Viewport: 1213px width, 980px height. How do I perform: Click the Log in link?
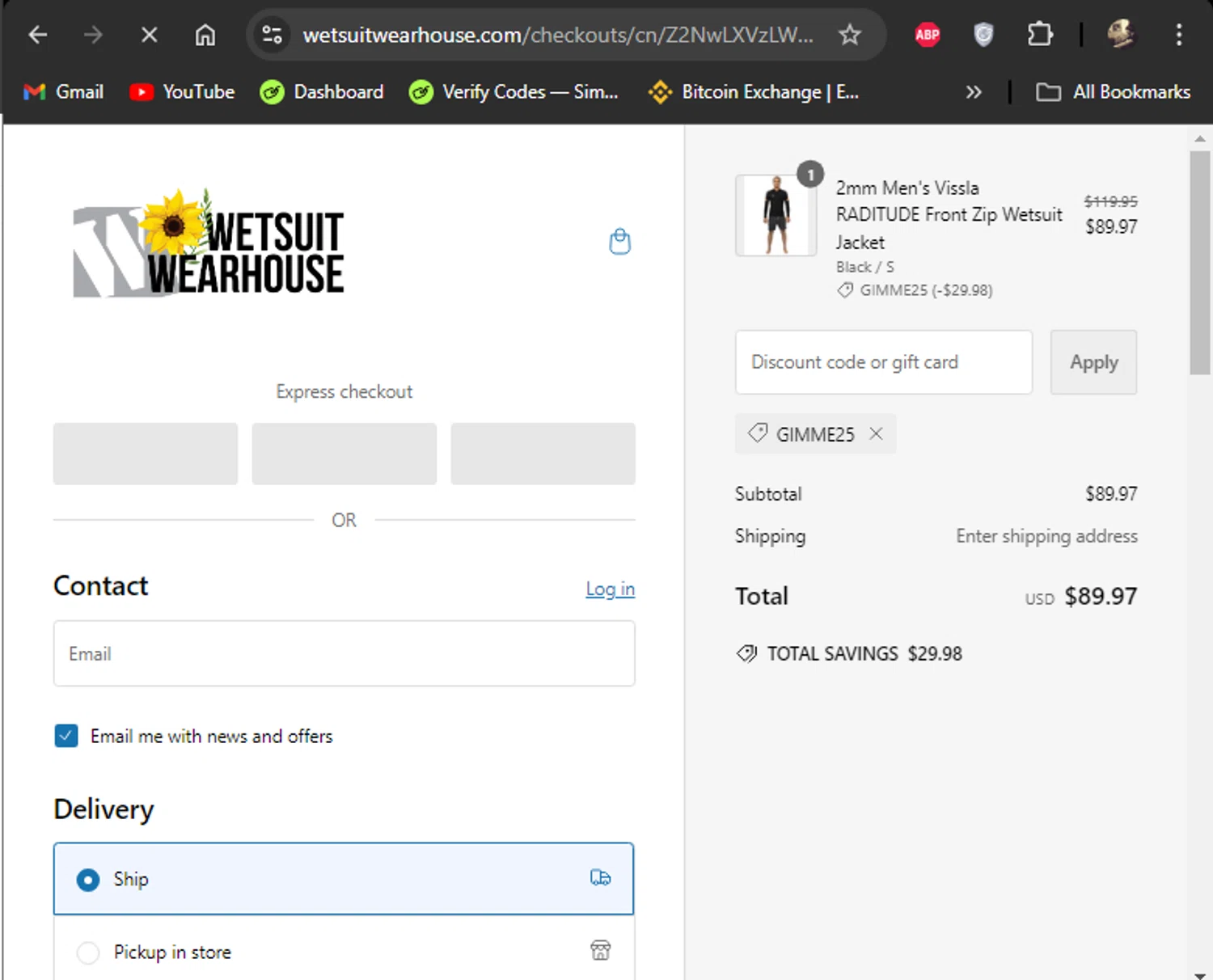(x=611, y=589)
